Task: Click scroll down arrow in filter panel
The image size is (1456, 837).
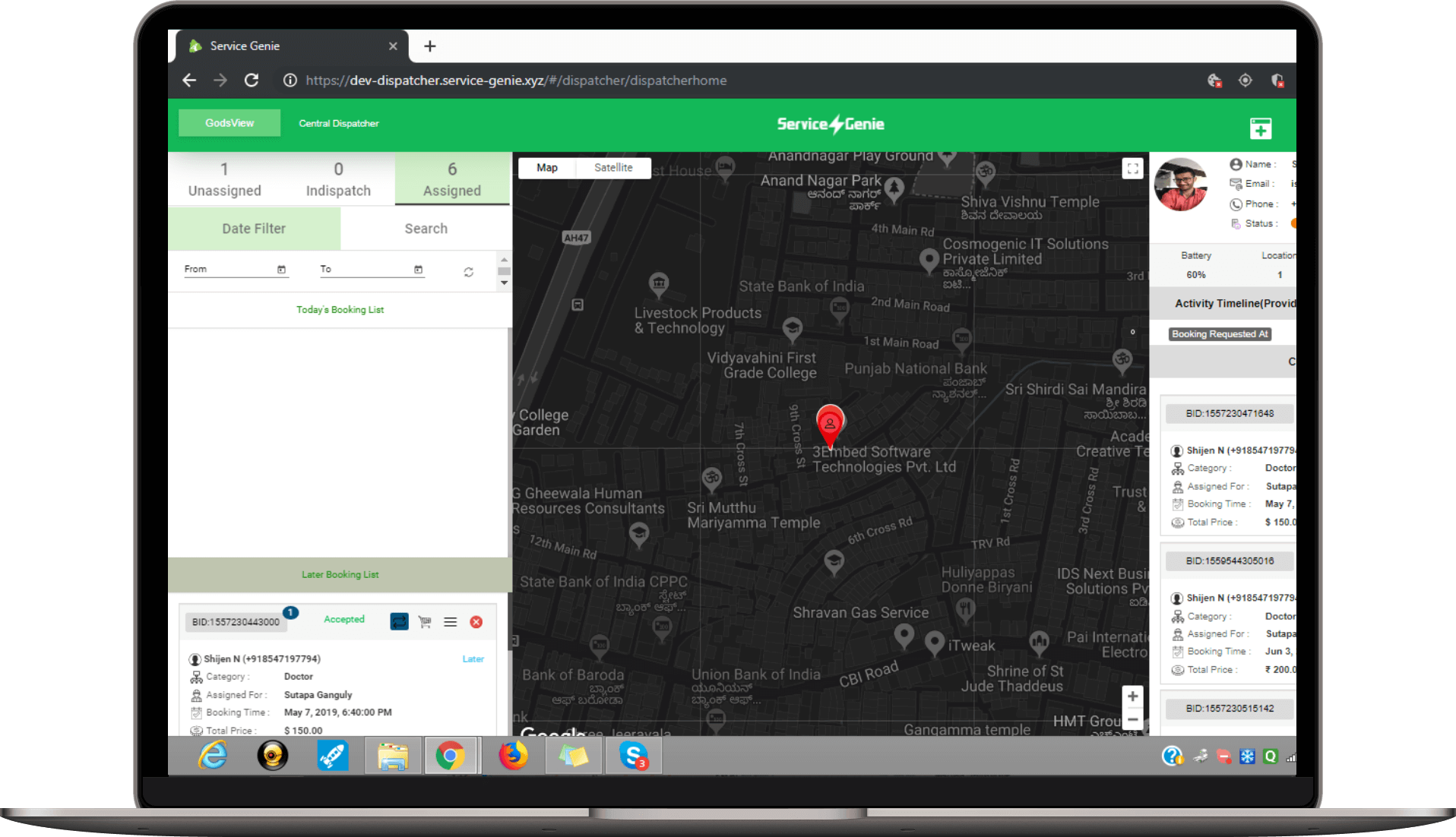Action: point(504,283)
